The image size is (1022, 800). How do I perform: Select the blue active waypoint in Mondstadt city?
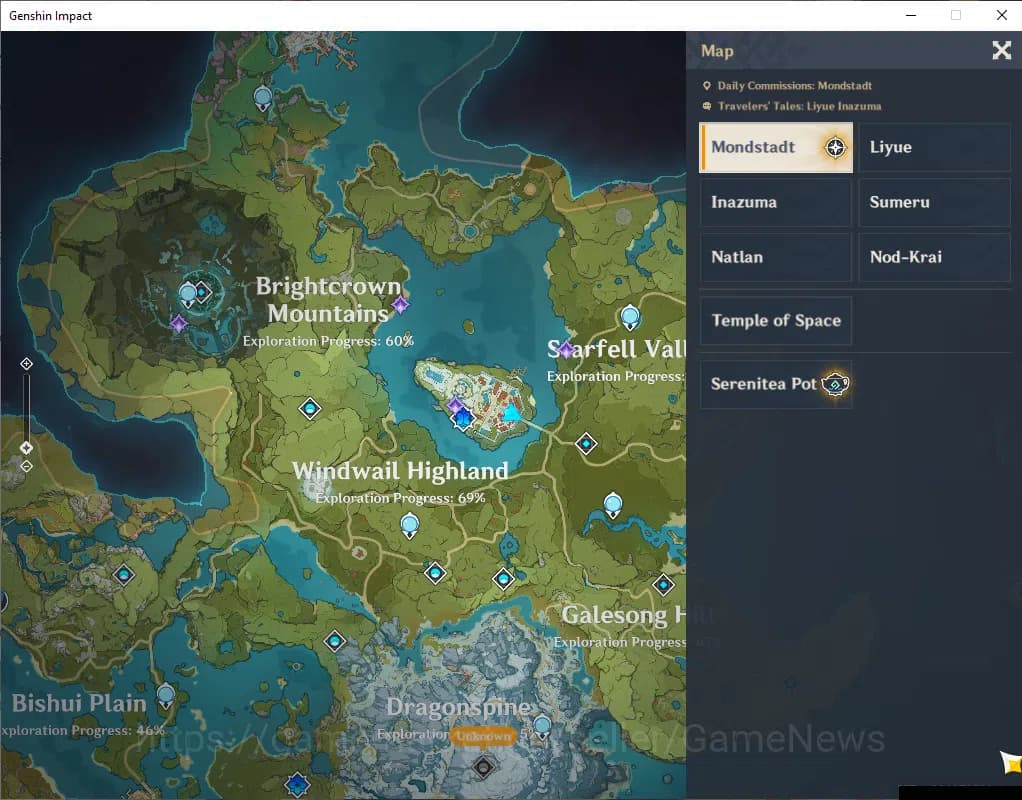tap(462, 419)
